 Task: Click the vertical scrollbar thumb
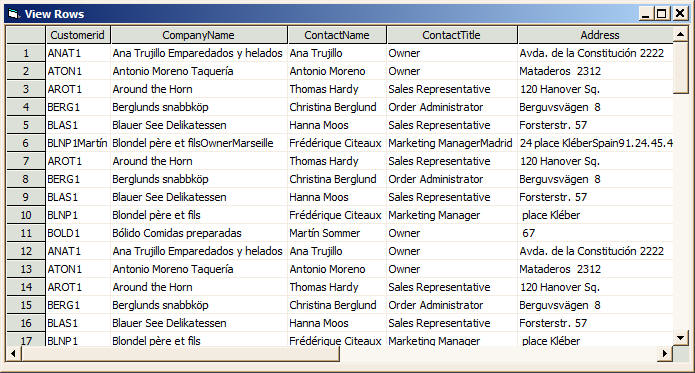coord(680,68)
